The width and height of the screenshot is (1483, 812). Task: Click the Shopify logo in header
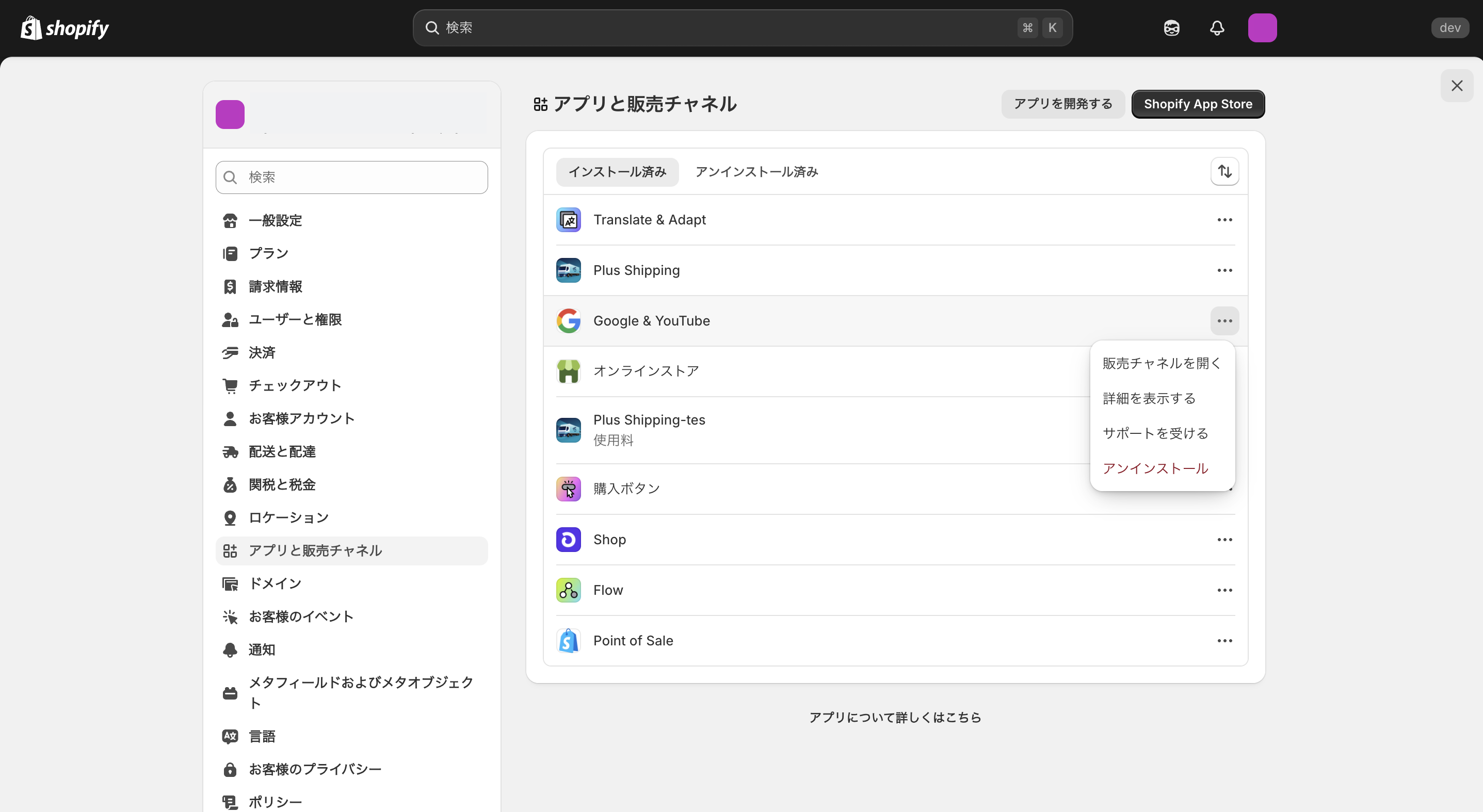[65, 28]
